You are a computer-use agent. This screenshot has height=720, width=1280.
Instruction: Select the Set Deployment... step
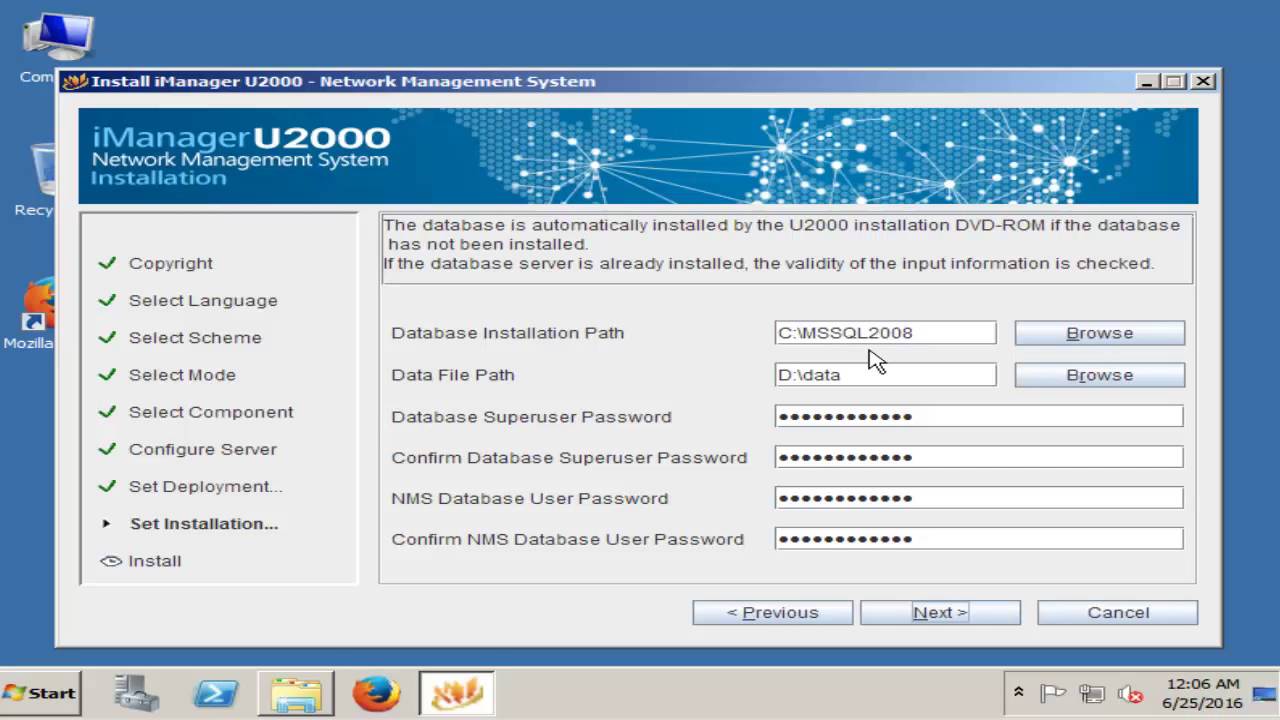pyautogui.click(x=205, y=486)
